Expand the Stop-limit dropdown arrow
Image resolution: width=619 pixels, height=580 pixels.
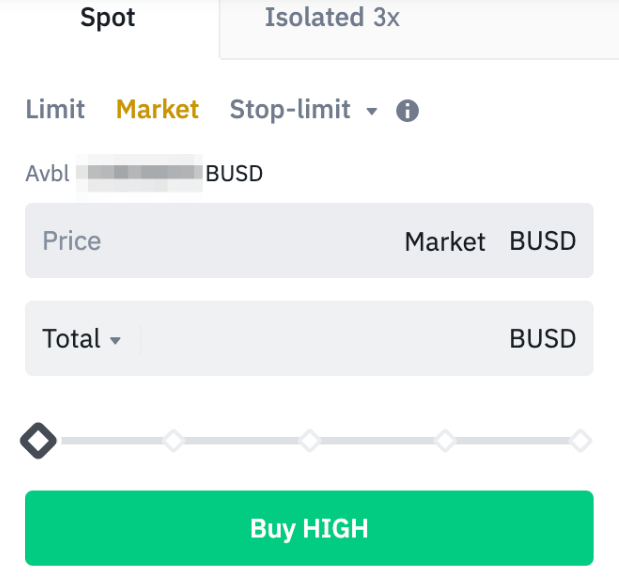point(371,111)
